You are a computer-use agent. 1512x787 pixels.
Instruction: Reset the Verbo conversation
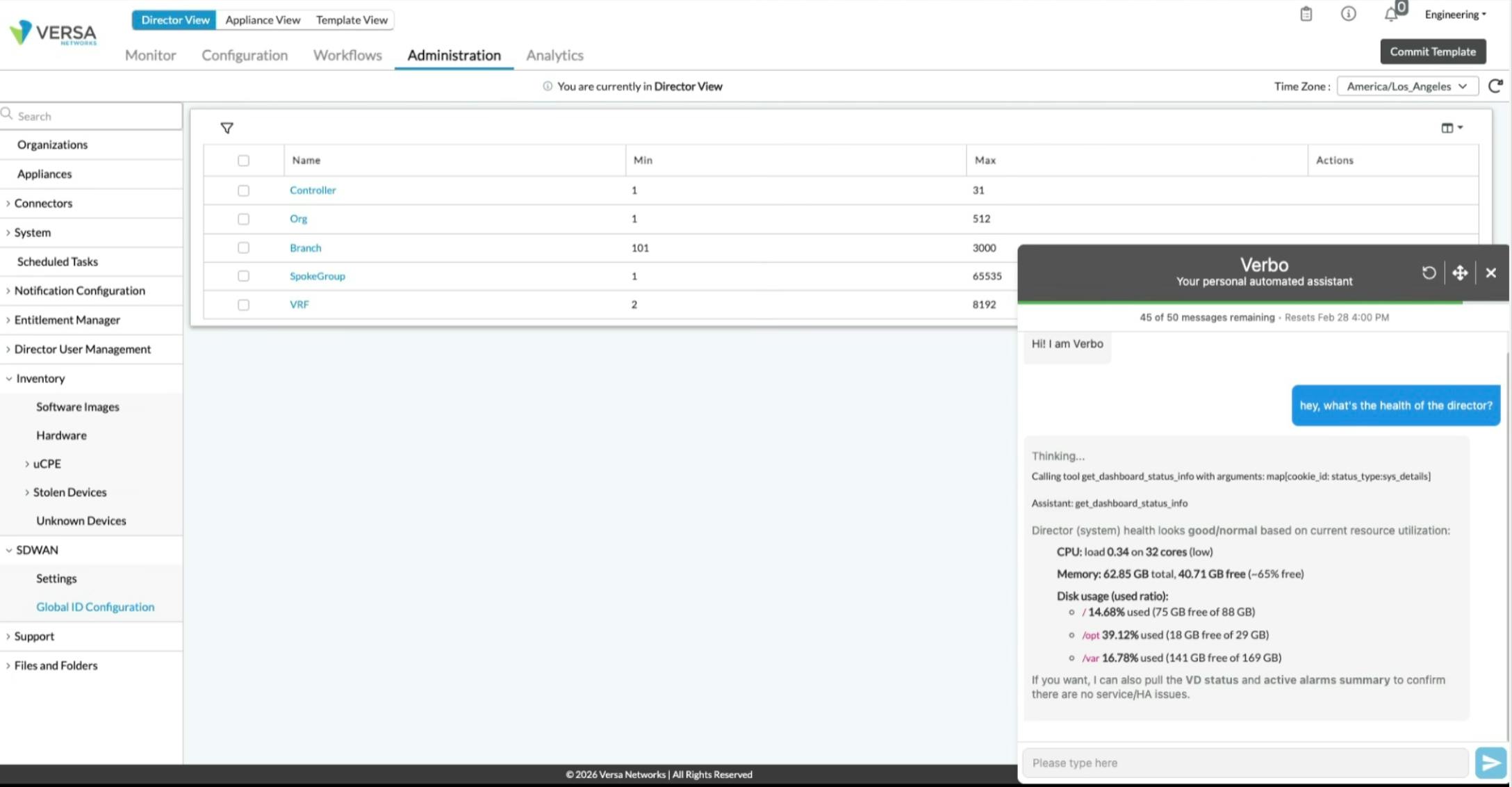(1429, 273)
